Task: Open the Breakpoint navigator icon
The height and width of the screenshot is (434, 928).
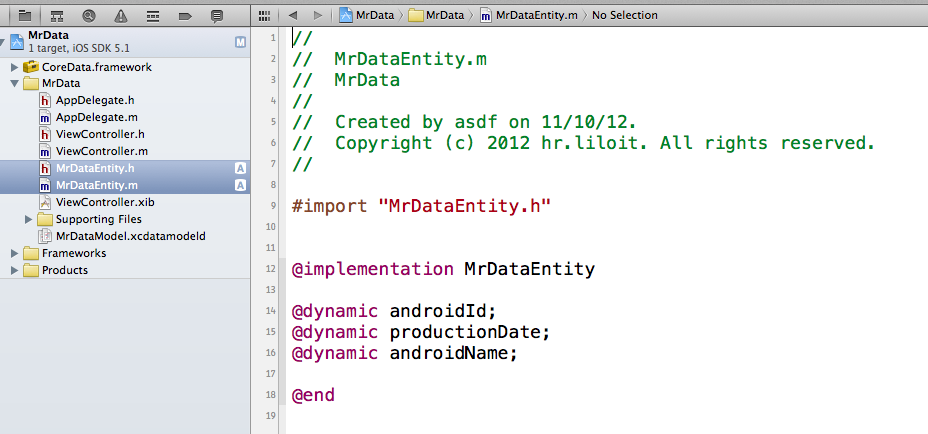Action: point(185,15)
